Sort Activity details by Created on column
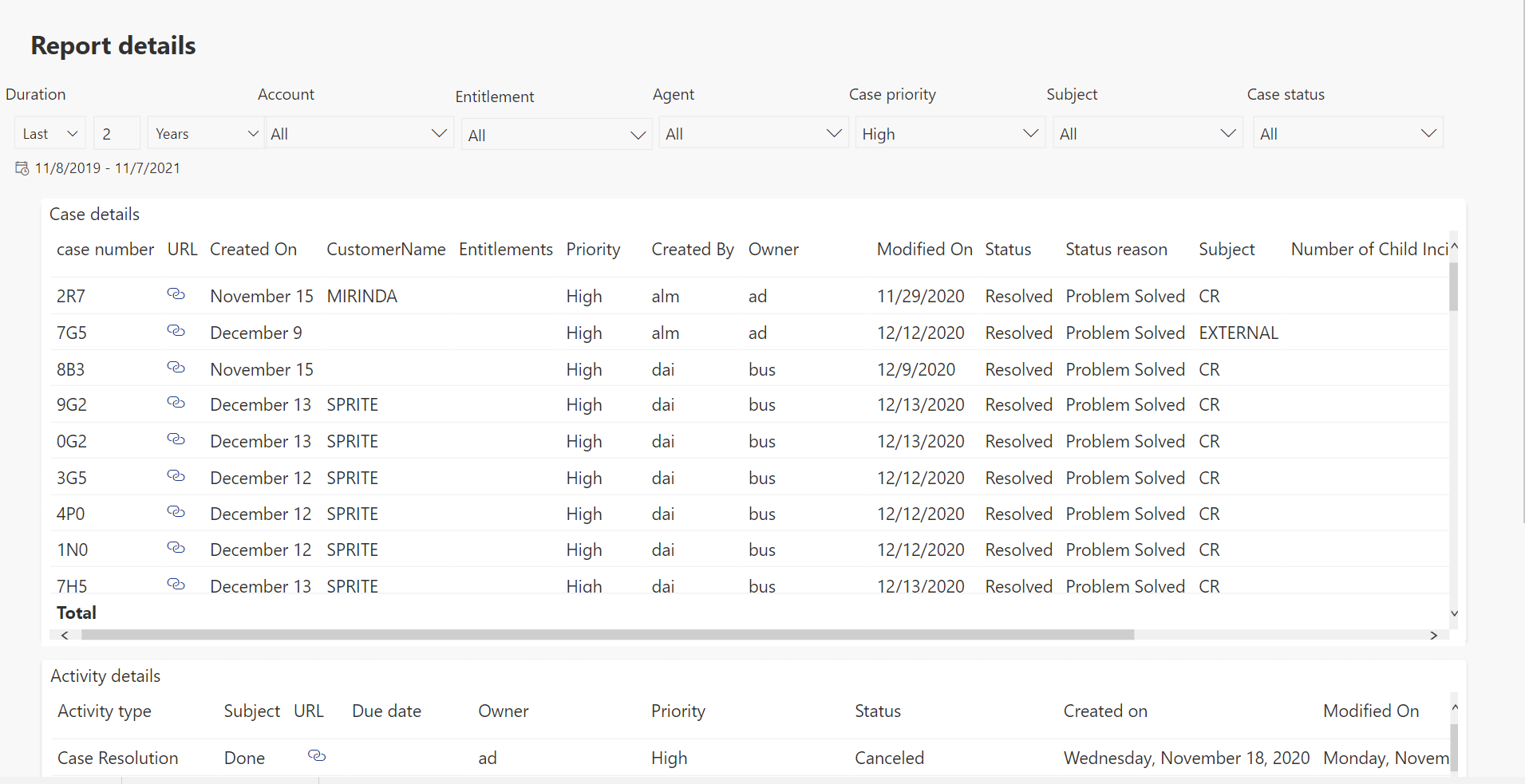Viewport: 1525px width, 784px height. [x=1105, y=711]
